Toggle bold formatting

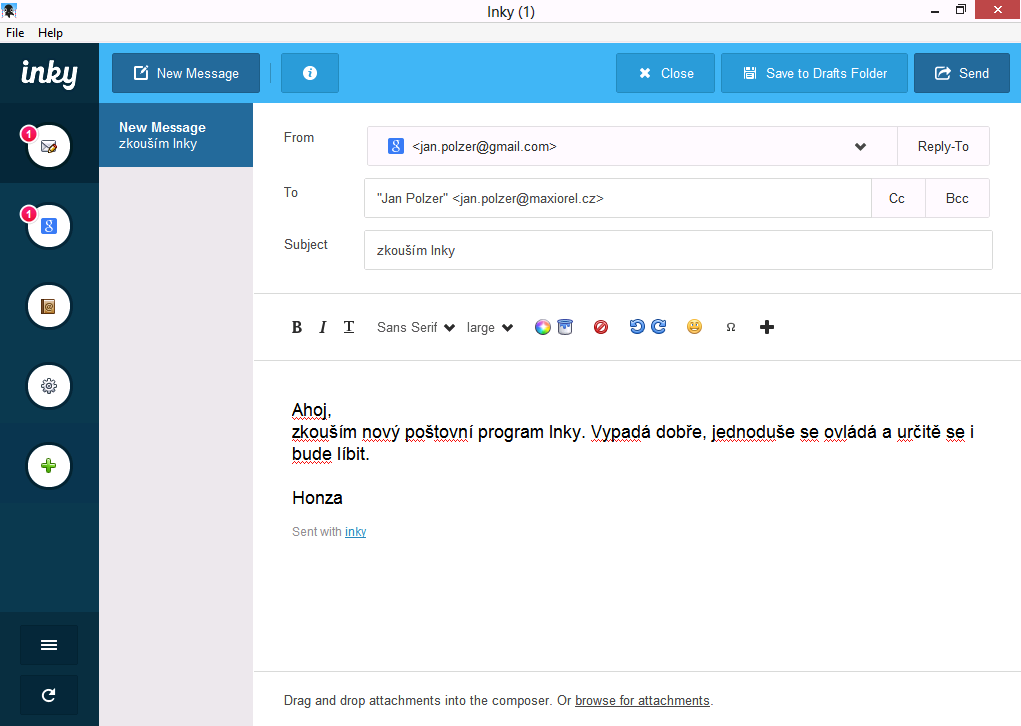(x=297, y=328)
